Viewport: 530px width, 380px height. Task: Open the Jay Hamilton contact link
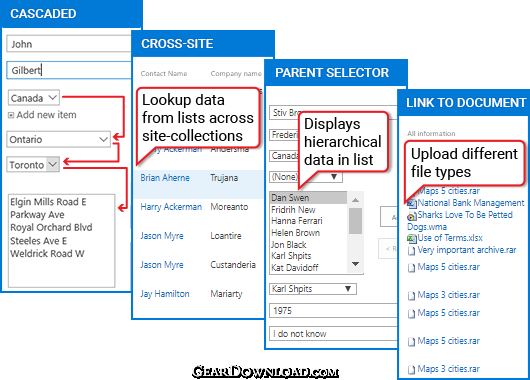coord(165,294)
